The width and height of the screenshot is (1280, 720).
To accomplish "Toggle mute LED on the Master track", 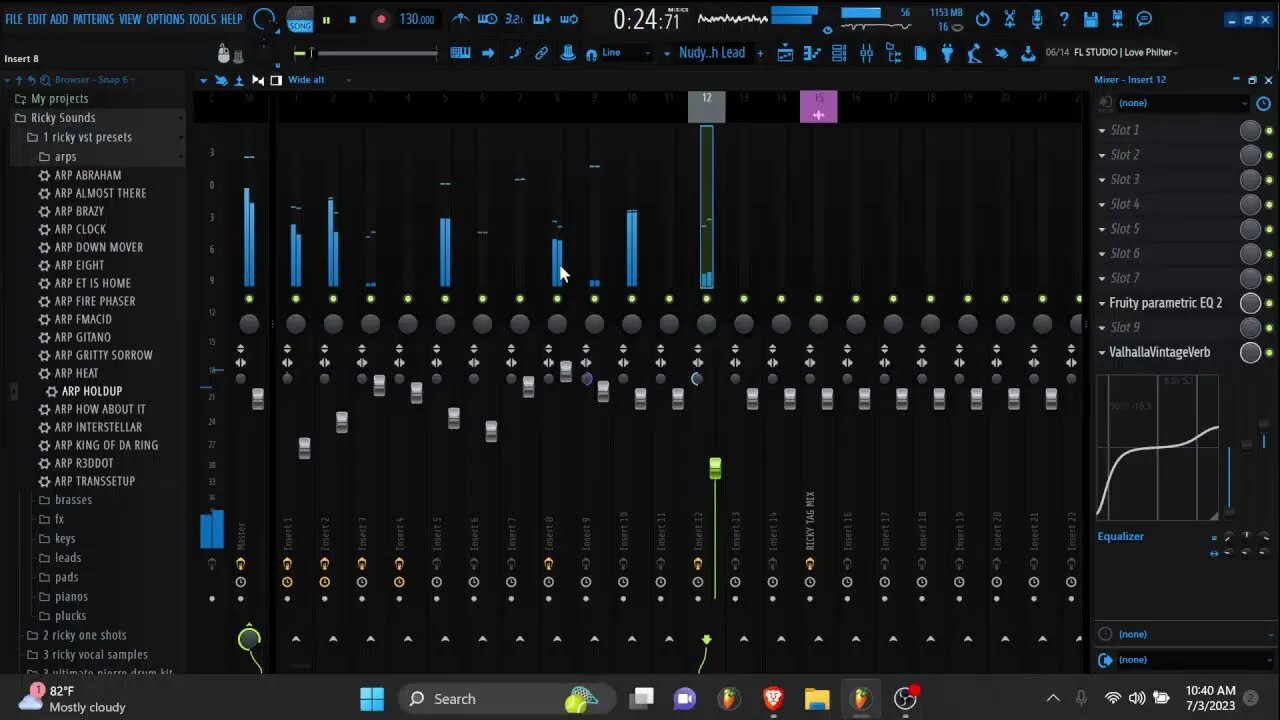I will (x=249, y=299).
